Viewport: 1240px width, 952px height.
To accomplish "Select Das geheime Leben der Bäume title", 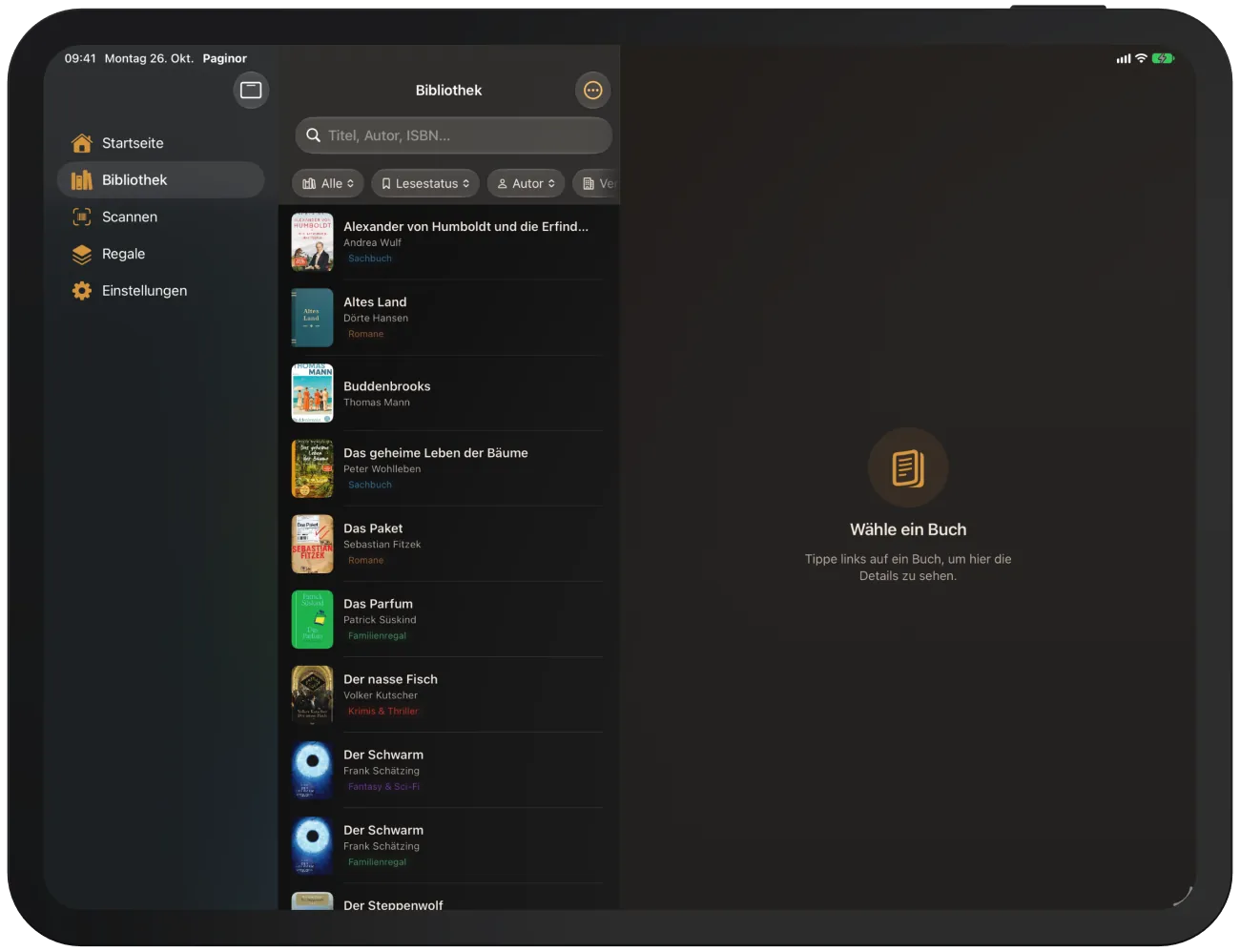I will pos(436,453).
